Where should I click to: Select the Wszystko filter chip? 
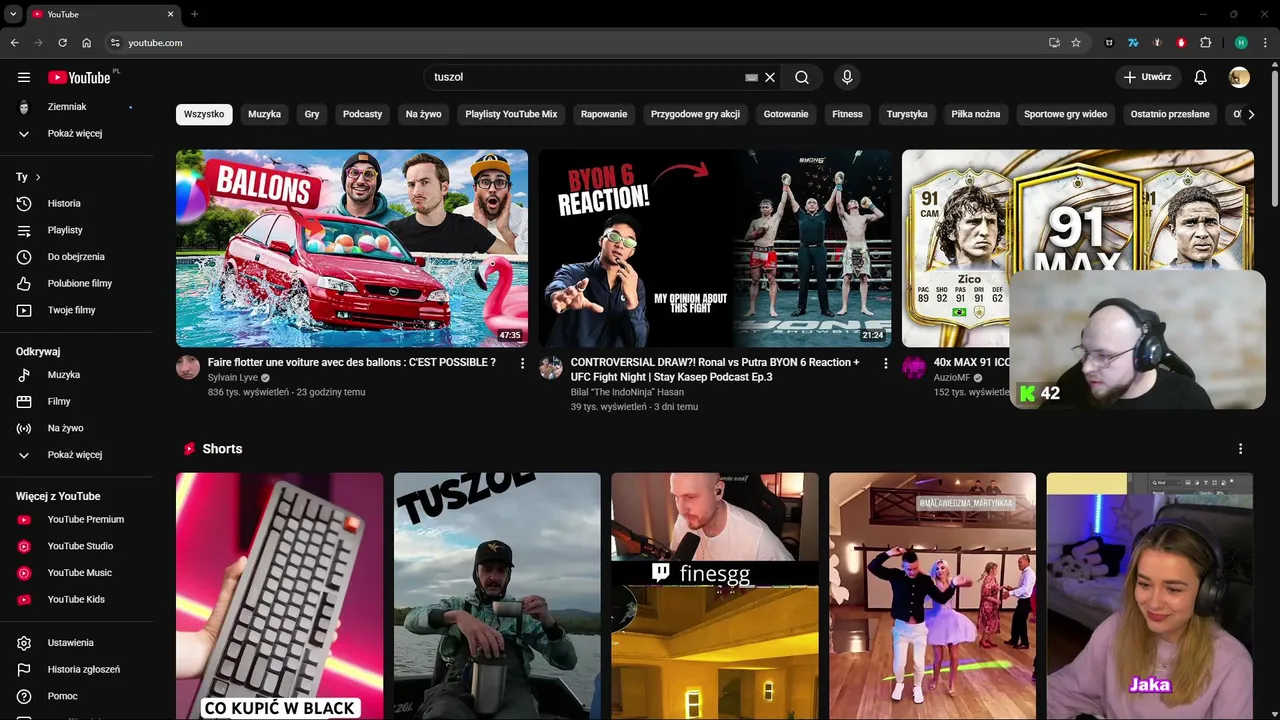(204, 114)
